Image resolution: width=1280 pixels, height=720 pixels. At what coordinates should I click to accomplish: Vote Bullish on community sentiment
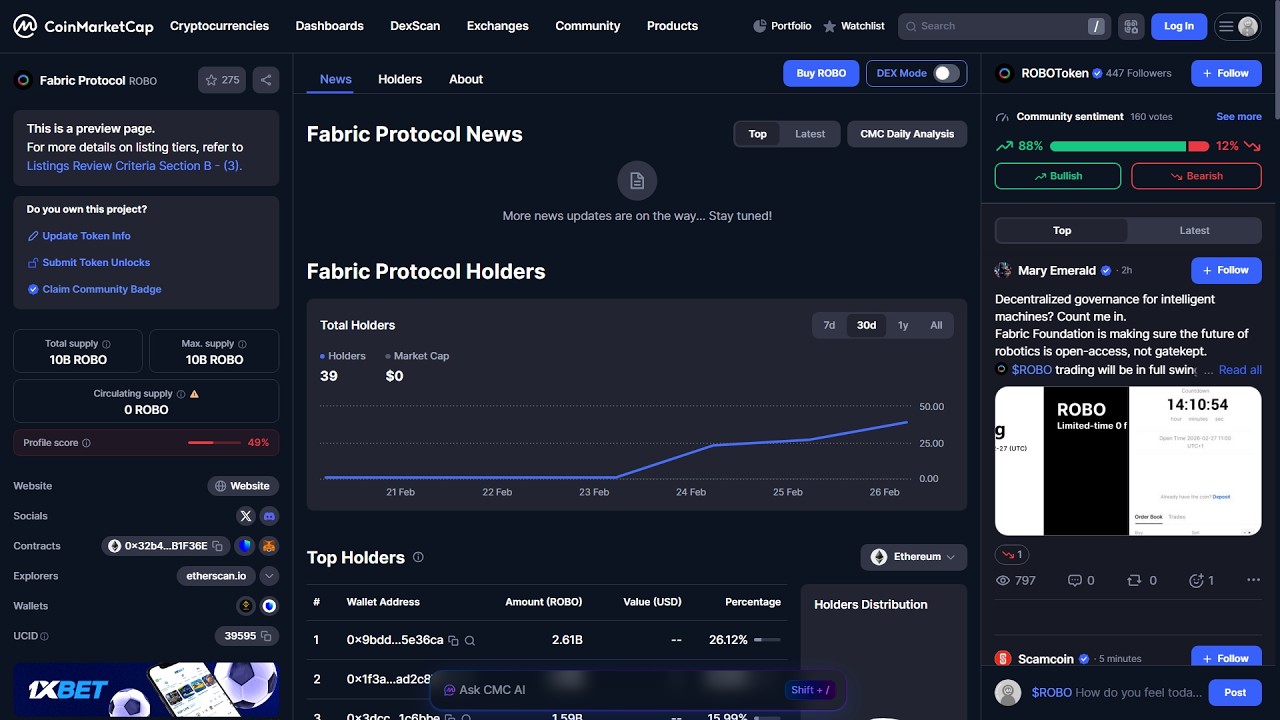point(1058,176)
